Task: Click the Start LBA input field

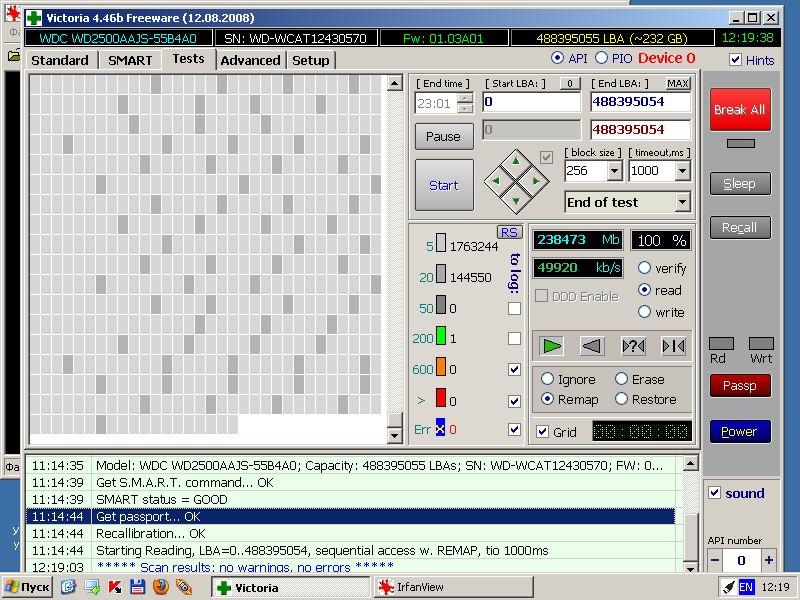Action: [532, 102]
